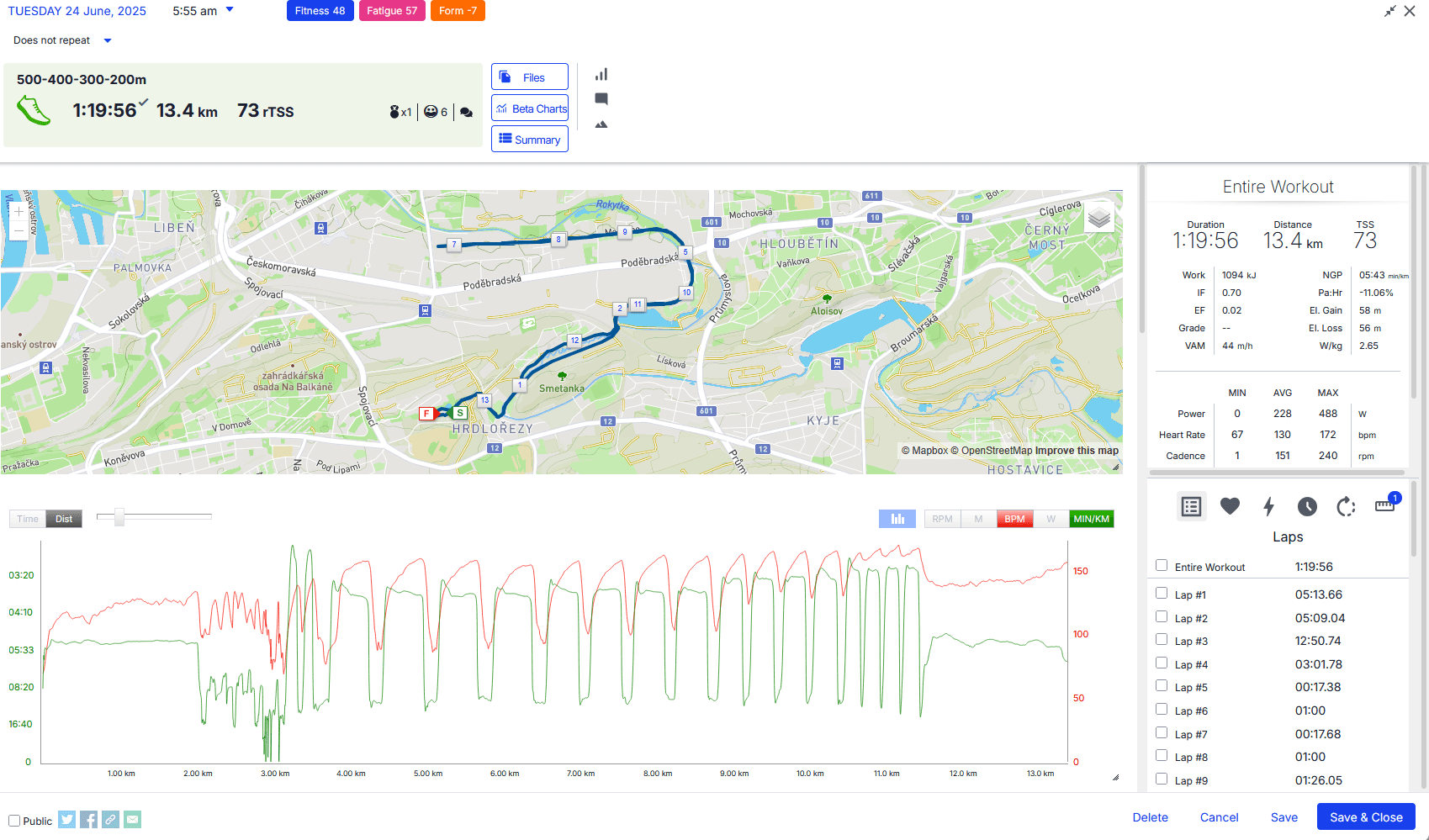Show heart rate zones heart icon
The width and height of the screenshot is (1429, 840).
[1230, 506]
